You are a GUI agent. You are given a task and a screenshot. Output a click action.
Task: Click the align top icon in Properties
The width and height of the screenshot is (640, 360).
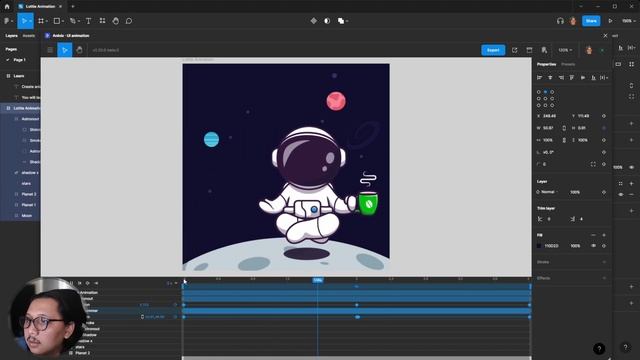572,78
